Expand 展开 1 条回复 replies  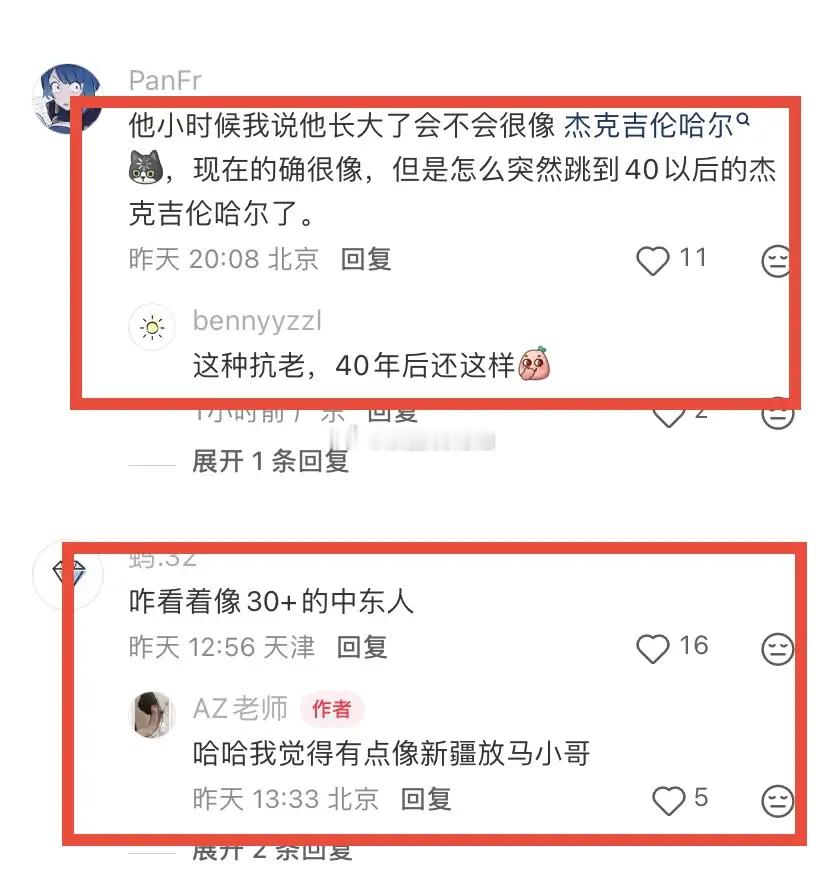270,461
